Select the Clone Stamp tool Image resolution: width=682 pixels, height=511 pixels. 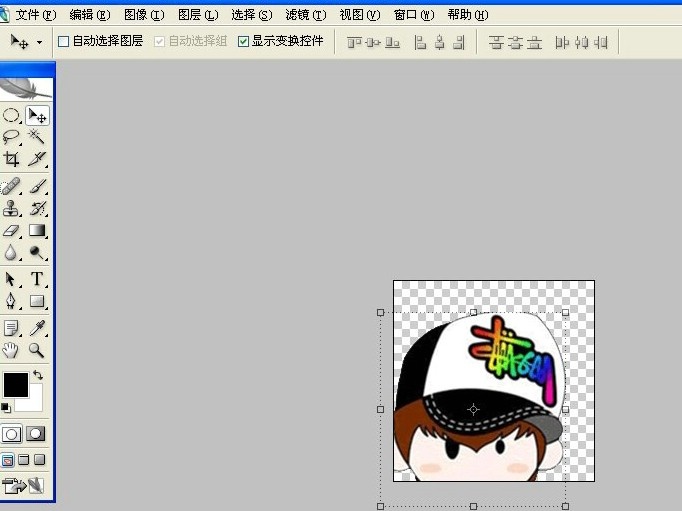(11, 208)
